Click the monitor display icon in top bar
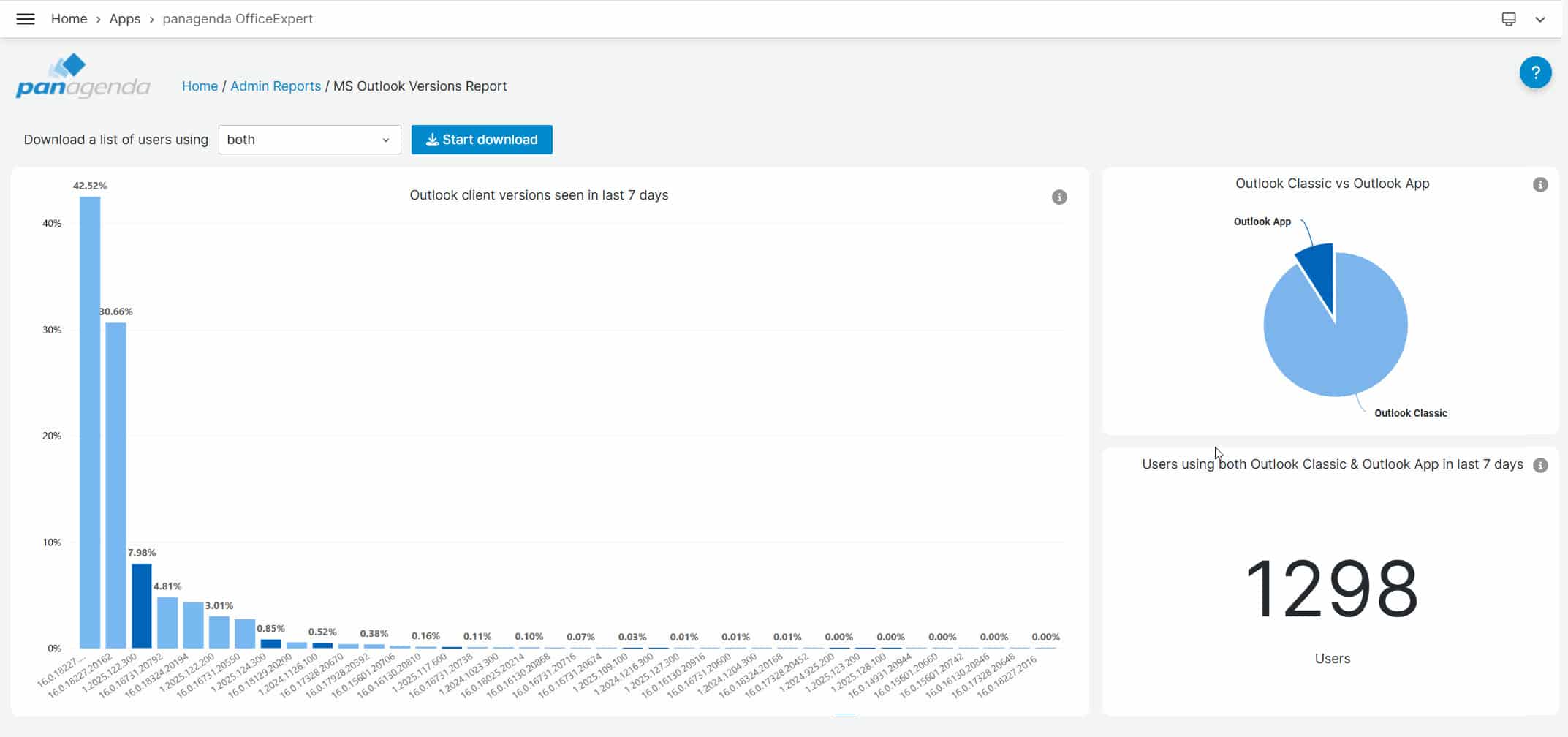Screen dimensions: 1568x737 coord(1508,19)
